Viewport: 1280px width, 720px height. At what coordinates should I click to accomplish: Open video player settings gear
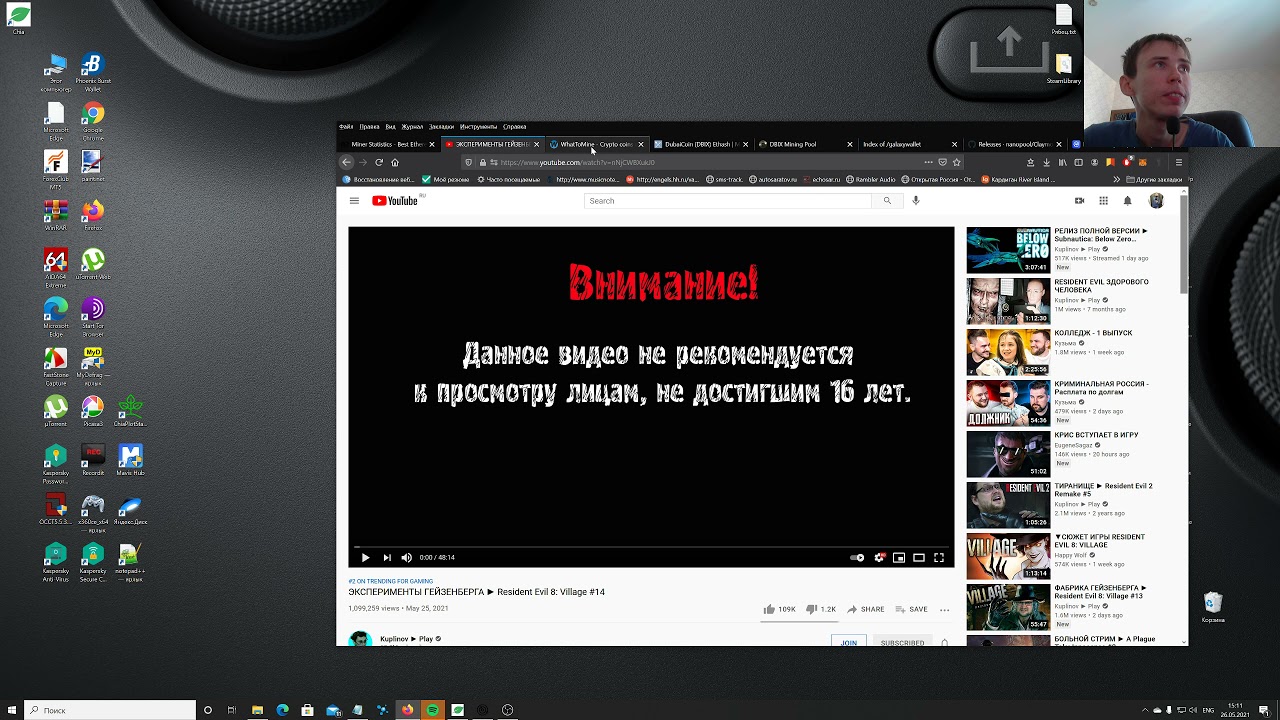[x=879, y=557]
